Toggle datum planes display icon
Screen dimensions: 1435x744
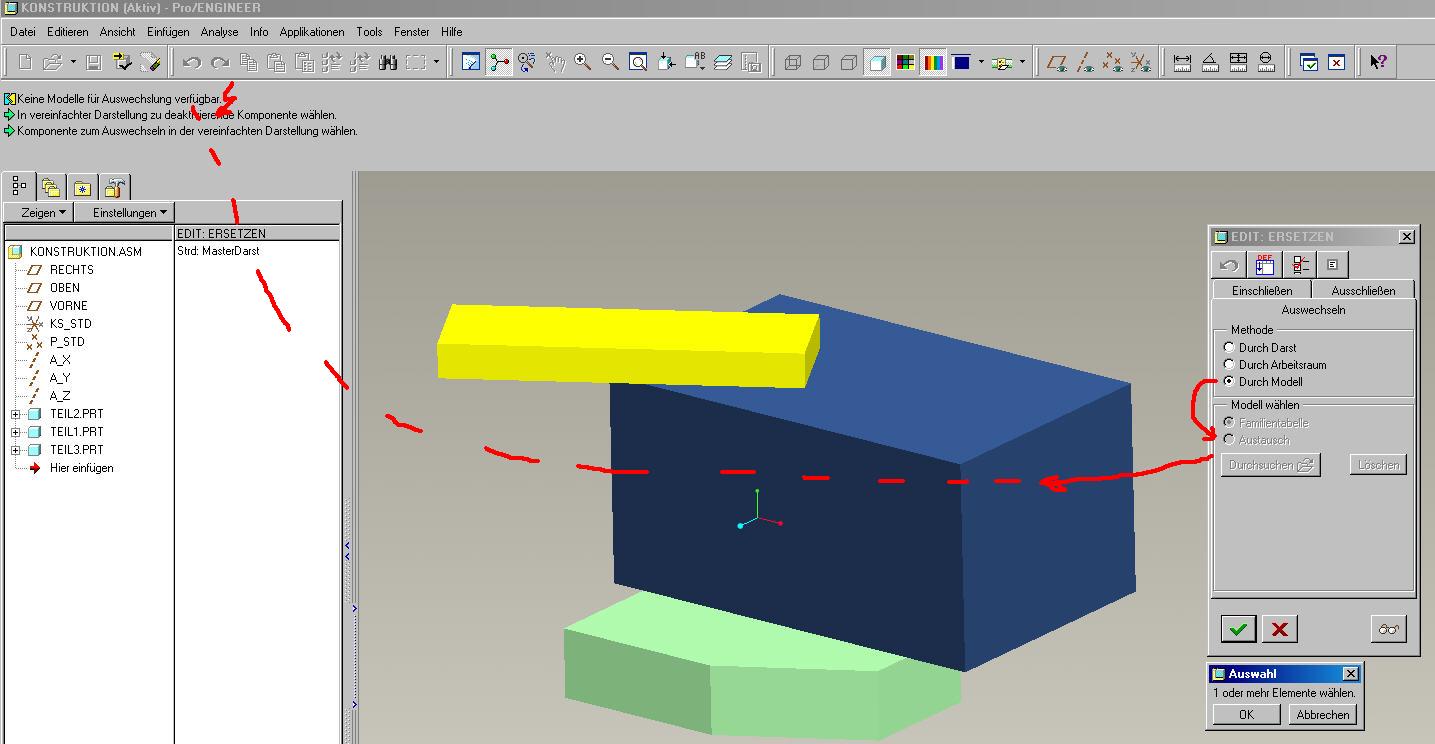coord(1057,62)
